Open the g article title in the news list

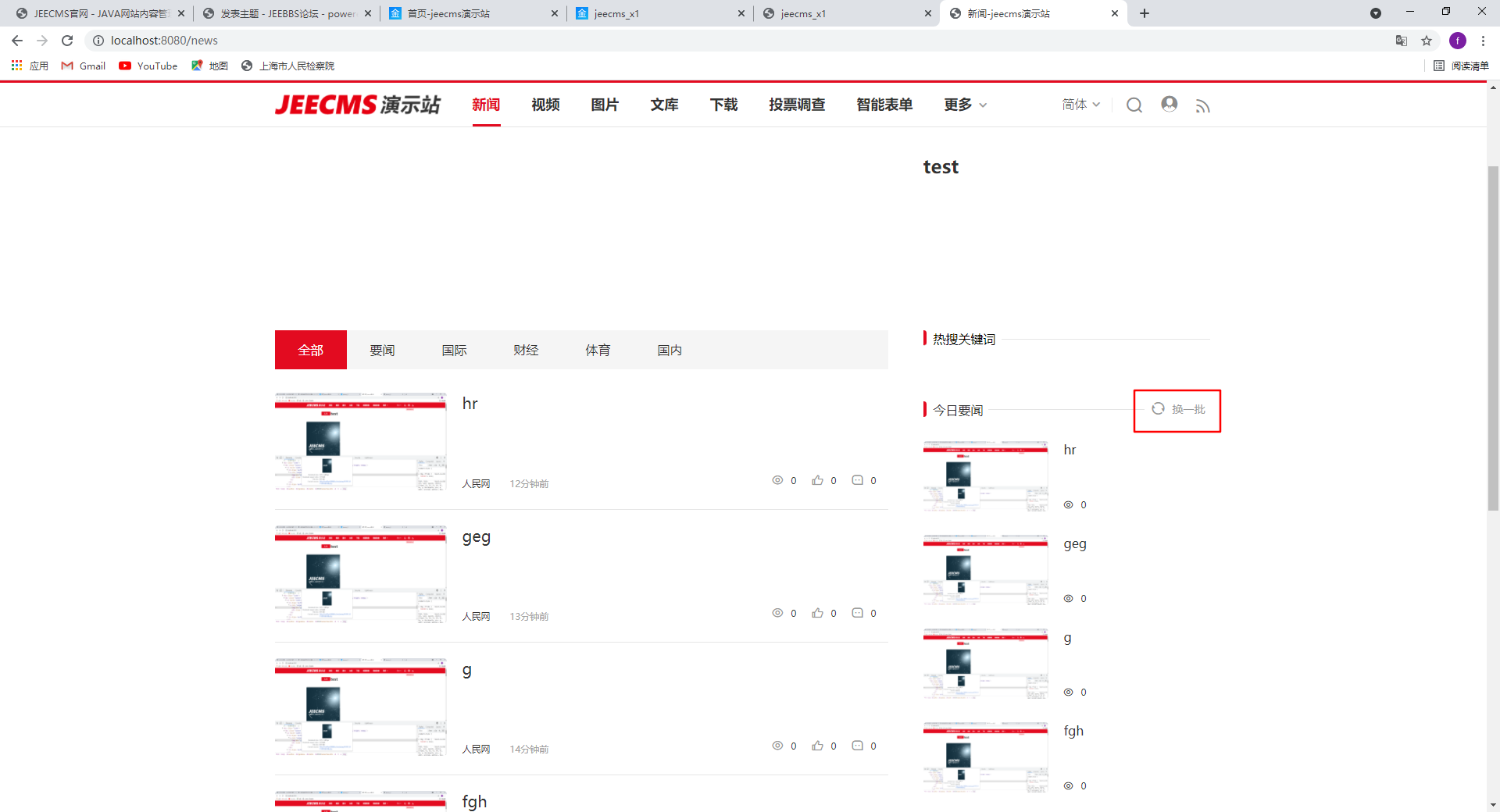point(467,671)
